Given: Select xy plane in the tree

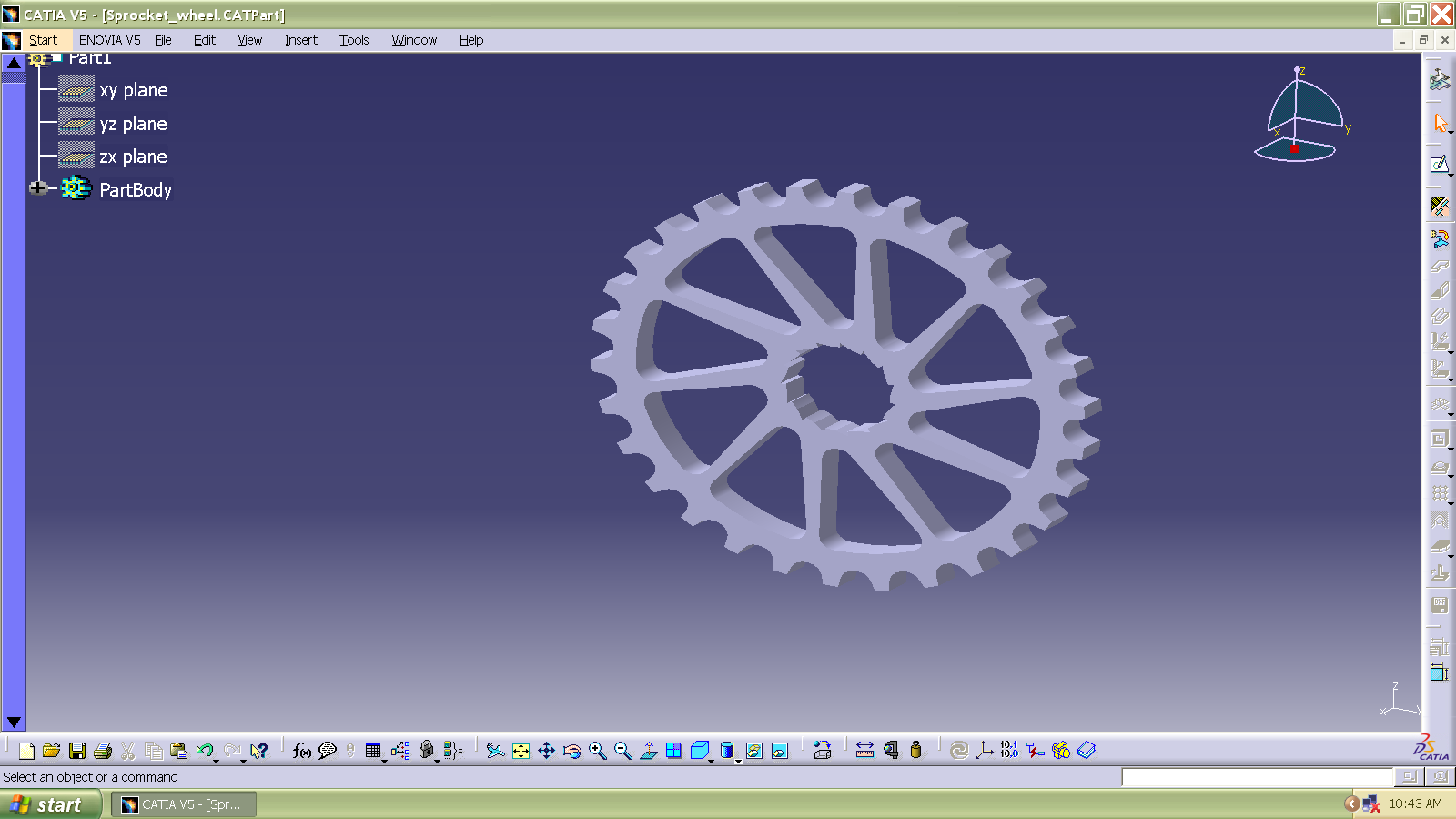Looking at the screenshot, I should click(x=134, y=90).
